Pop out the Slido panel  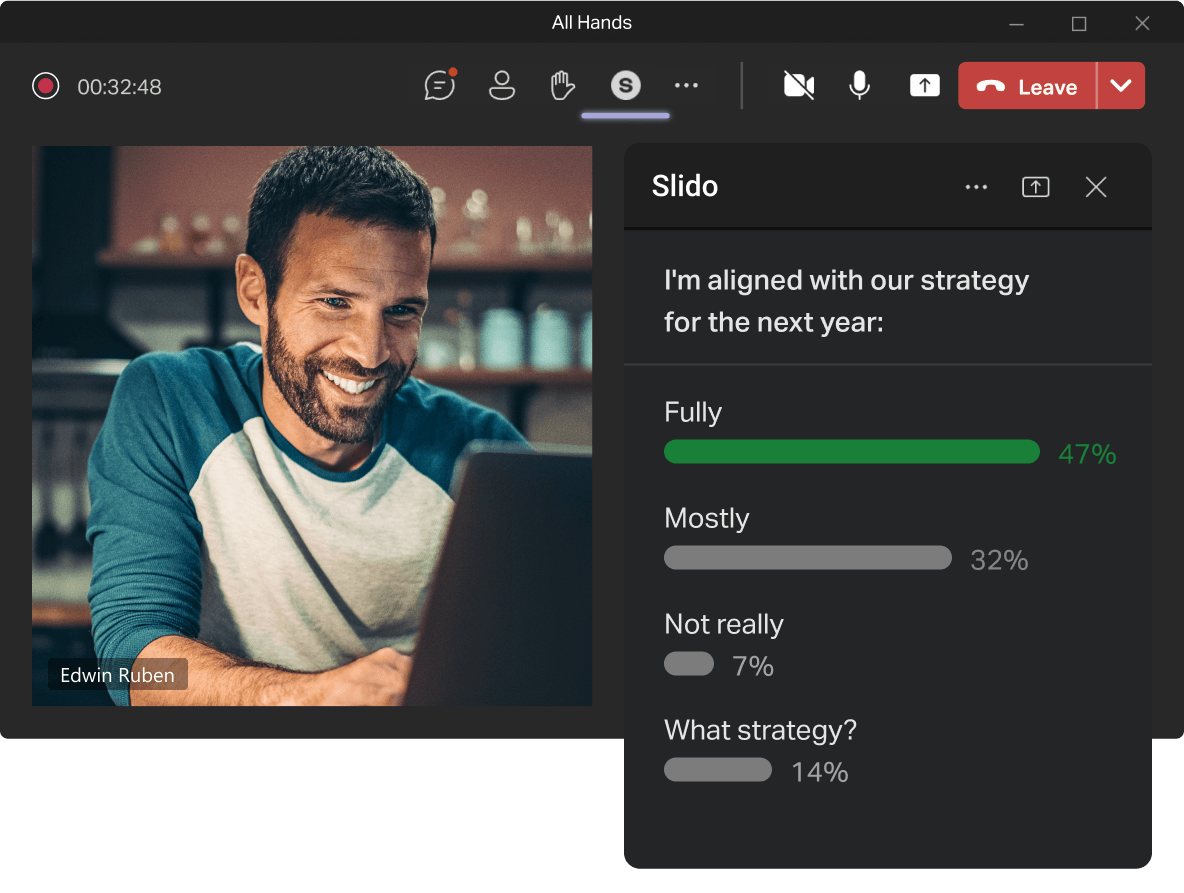pos(1035,187)
